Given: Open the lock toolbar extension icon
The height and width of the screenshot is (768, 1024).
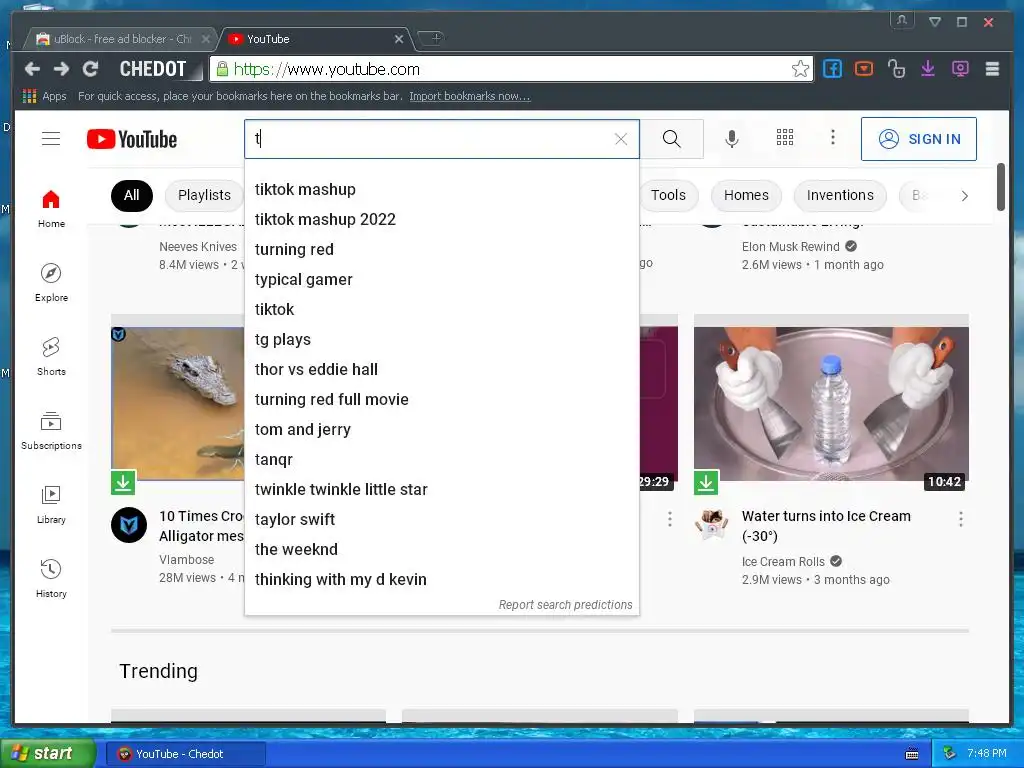Looking at the screenshot, I should [x=896, y=69].
